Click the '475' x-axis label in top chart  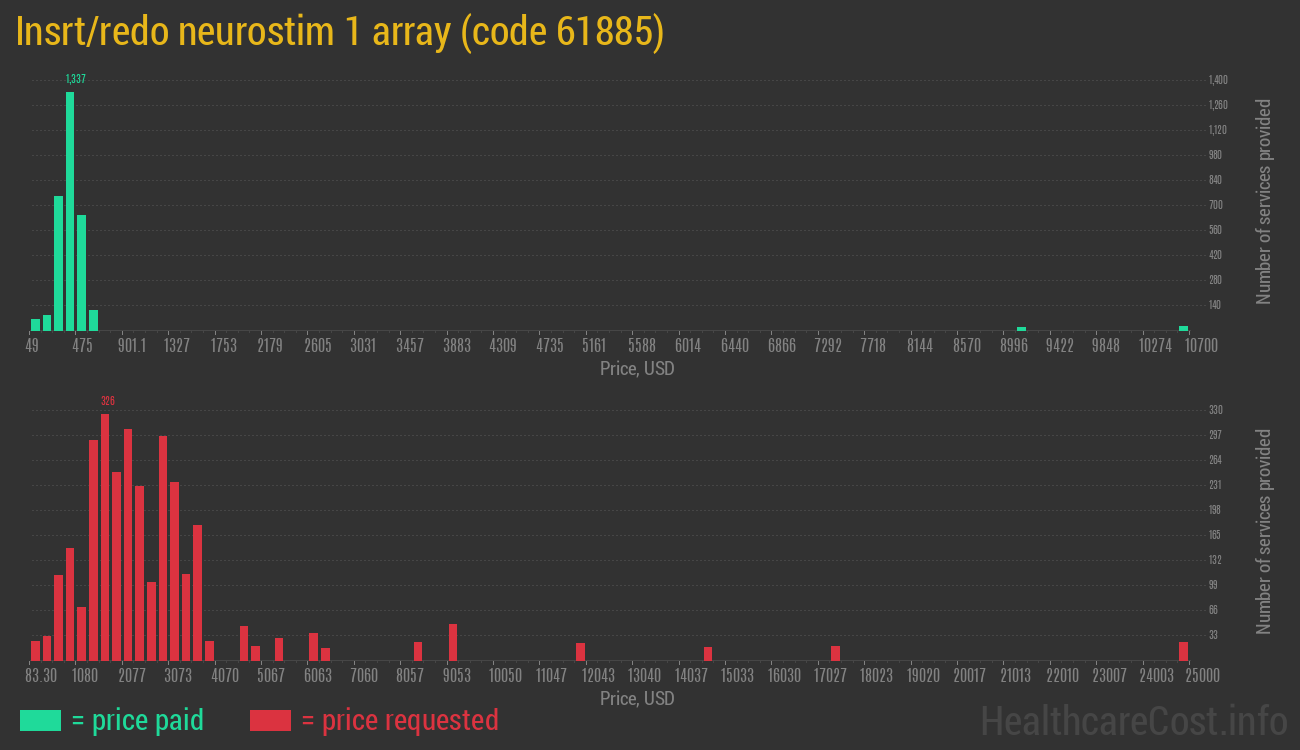[x=82, y=345]
